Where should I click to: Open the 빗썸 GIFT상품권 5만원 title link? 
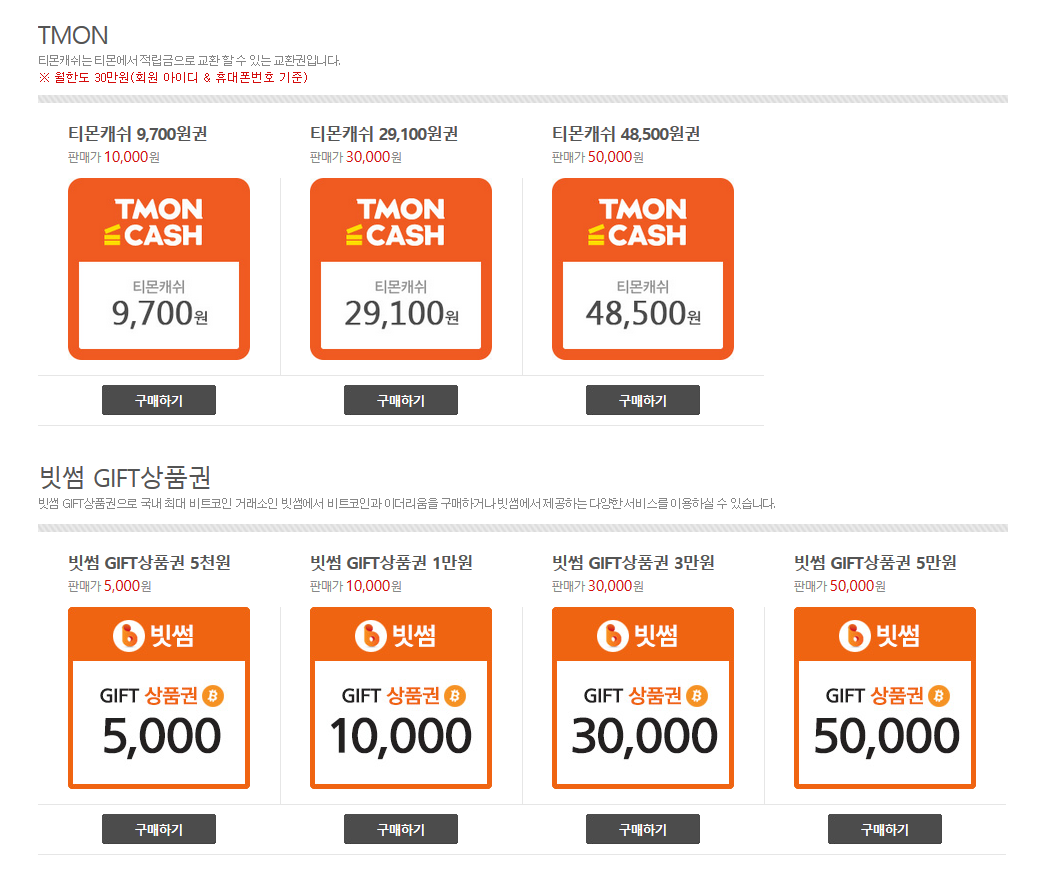click(875, 563)
